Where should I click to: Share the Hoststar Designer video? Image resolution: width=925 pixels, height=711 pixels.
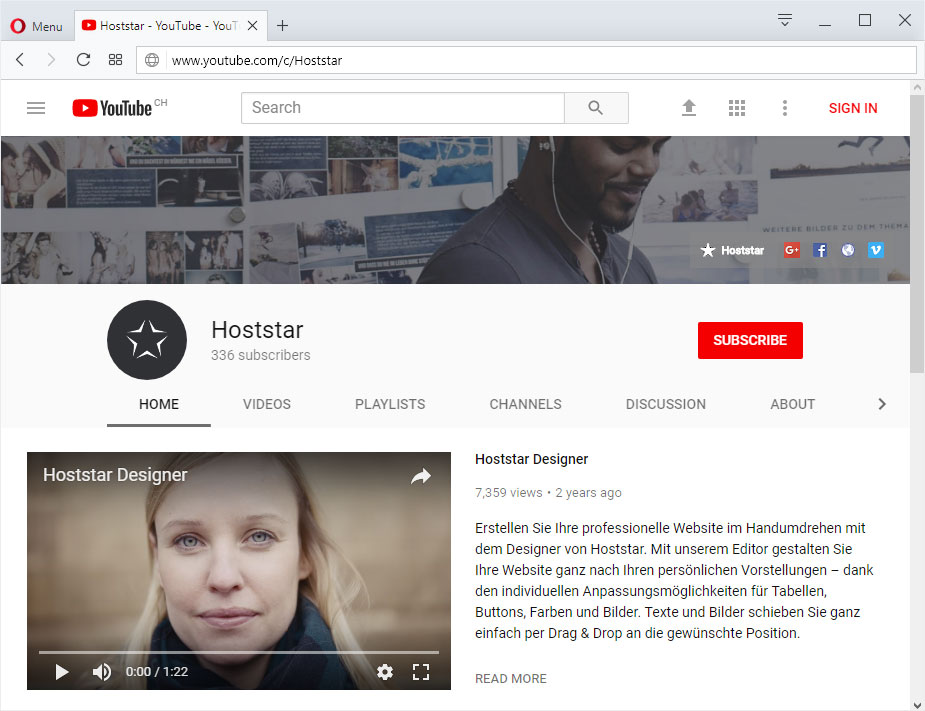(x=421, y=476)
